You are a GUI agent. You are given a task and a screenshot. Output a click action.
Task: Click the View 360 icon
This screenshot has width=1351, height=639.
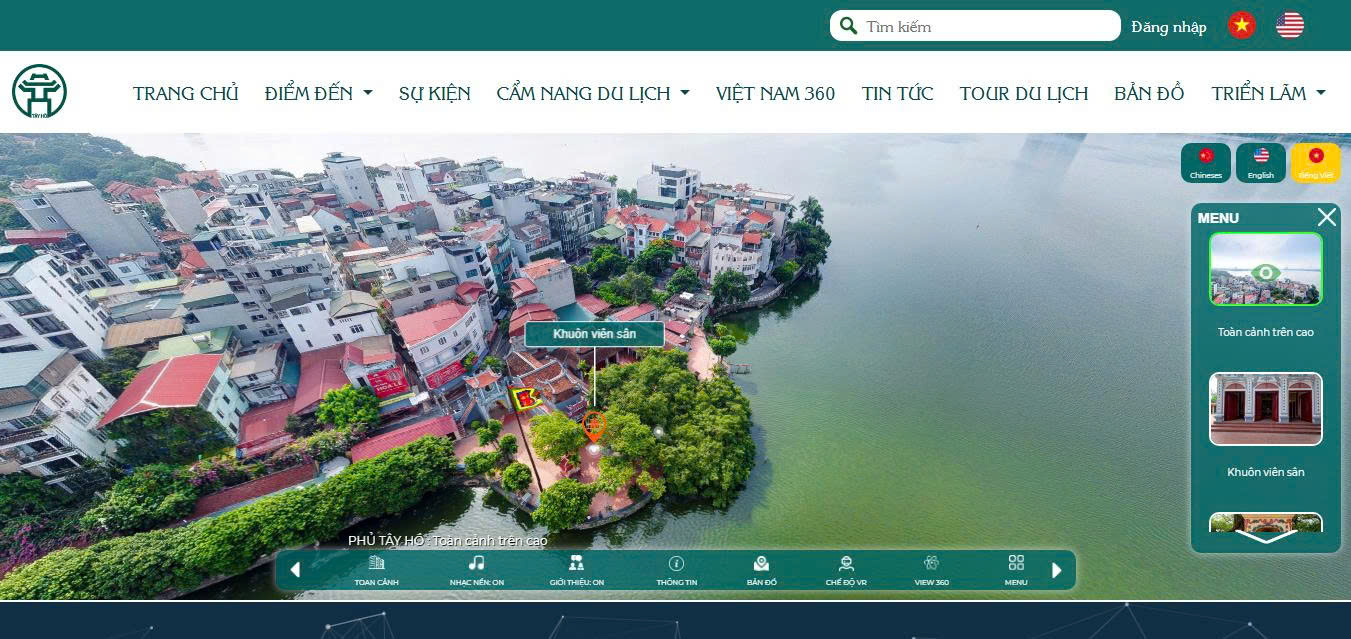[x=931, y=569]
